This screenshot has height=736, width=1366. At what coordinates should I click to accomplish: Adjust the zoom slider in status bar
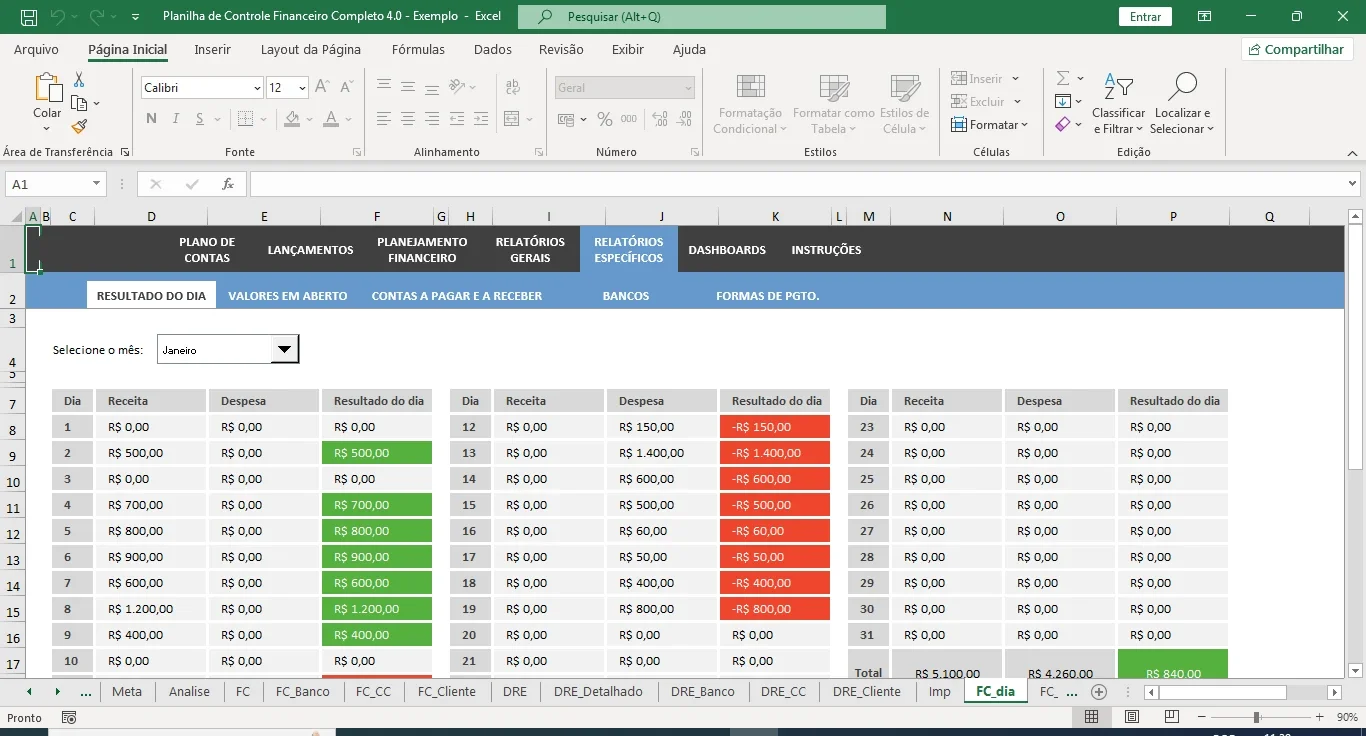1256,717
